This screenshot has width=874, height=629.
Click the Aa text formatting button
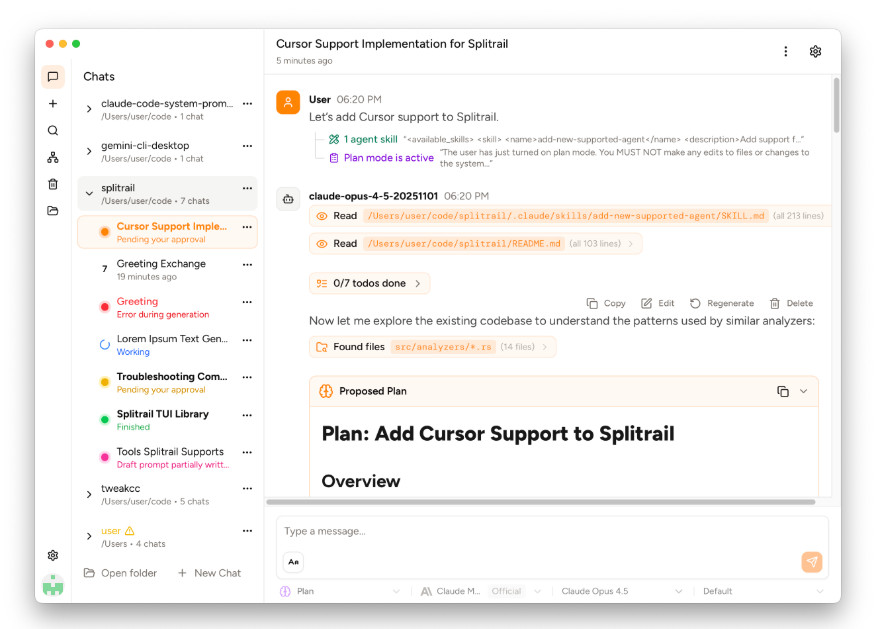tap(293, 562)
